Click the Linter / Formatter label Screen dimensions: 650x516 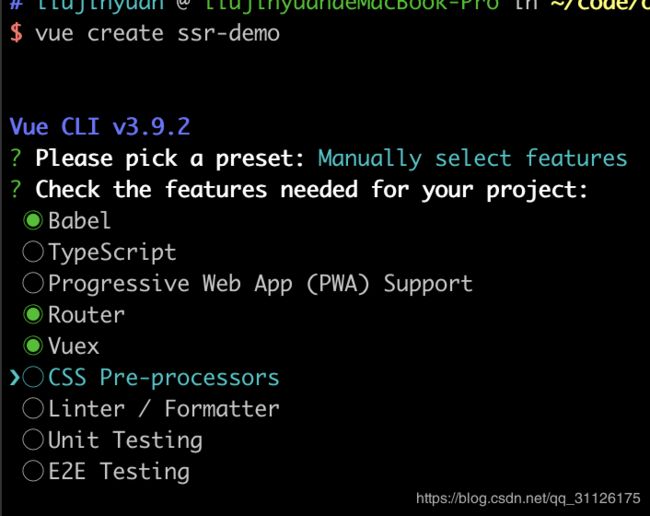pyautogui.click(x=164, y=409)
